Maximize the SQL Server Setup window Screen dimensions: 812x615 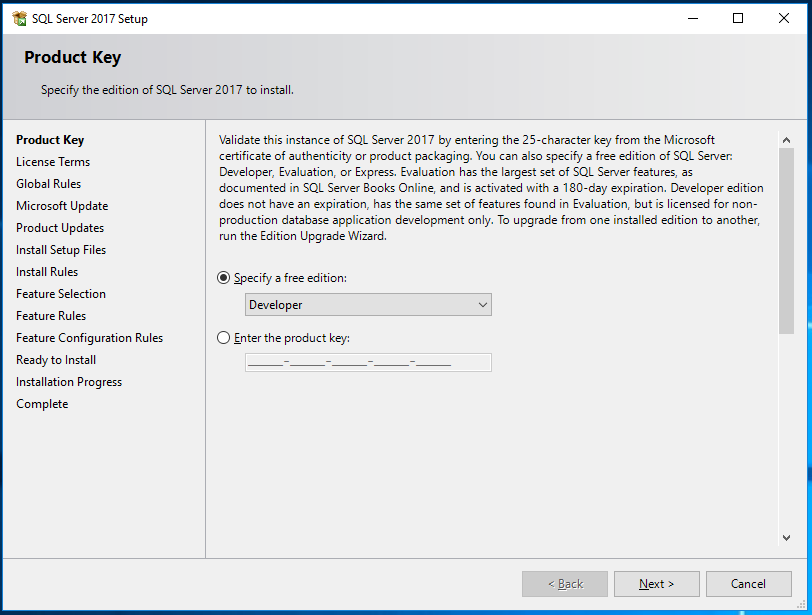(738, 18)
